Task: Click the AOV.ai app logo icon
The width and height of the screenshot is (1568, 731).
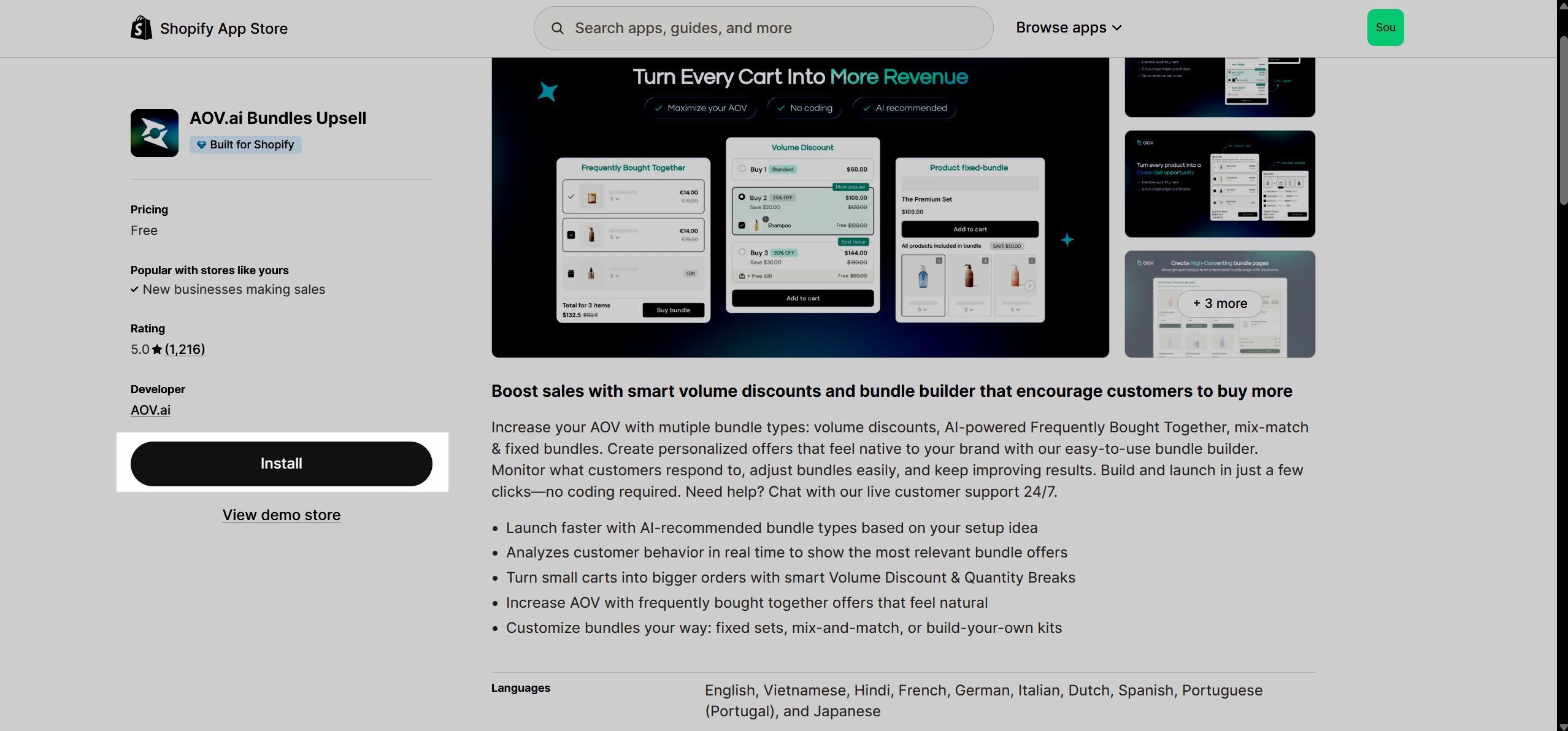Action: (154, 133)
